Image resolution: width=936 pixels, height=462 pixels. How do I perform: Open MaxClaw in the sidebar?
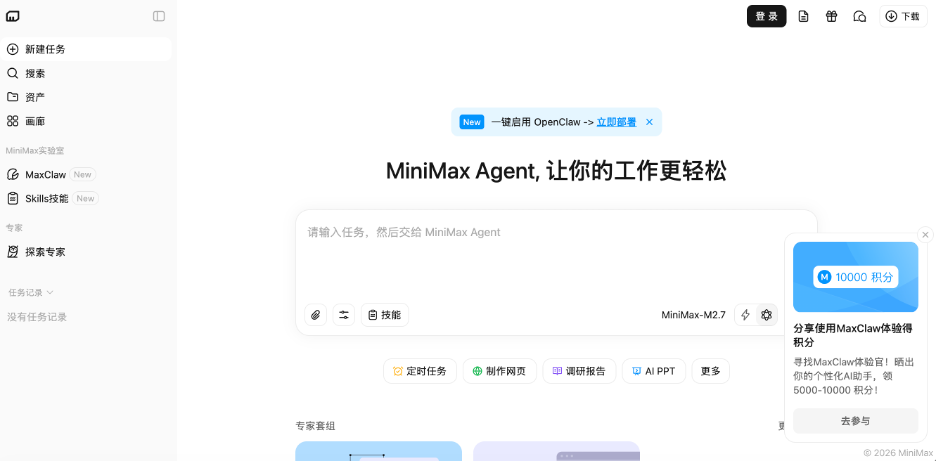tap(86, 174)
